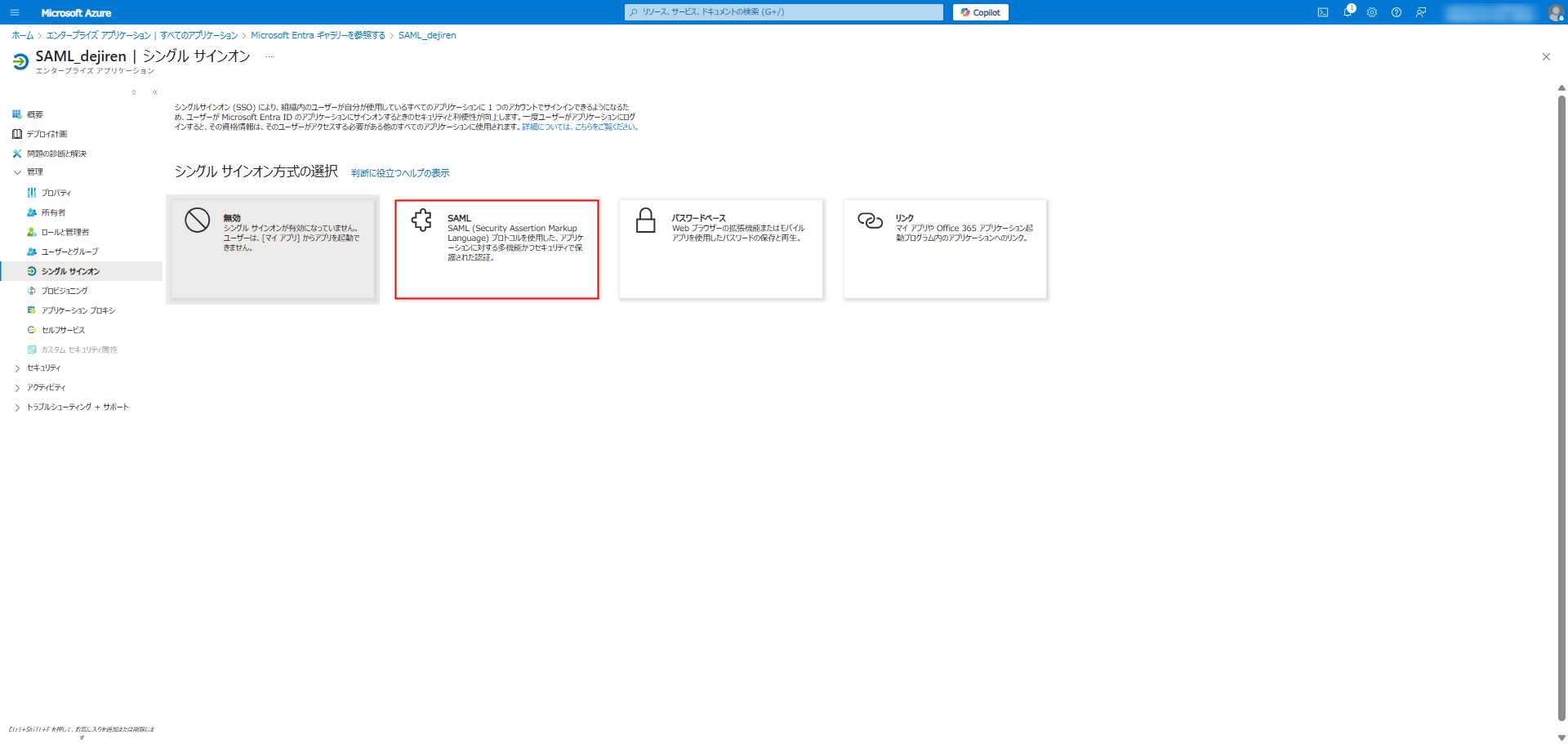The width and height of the screenshot is (1568, 744).
Task: Open ロールと管理者 page
Action: (65, 232)
